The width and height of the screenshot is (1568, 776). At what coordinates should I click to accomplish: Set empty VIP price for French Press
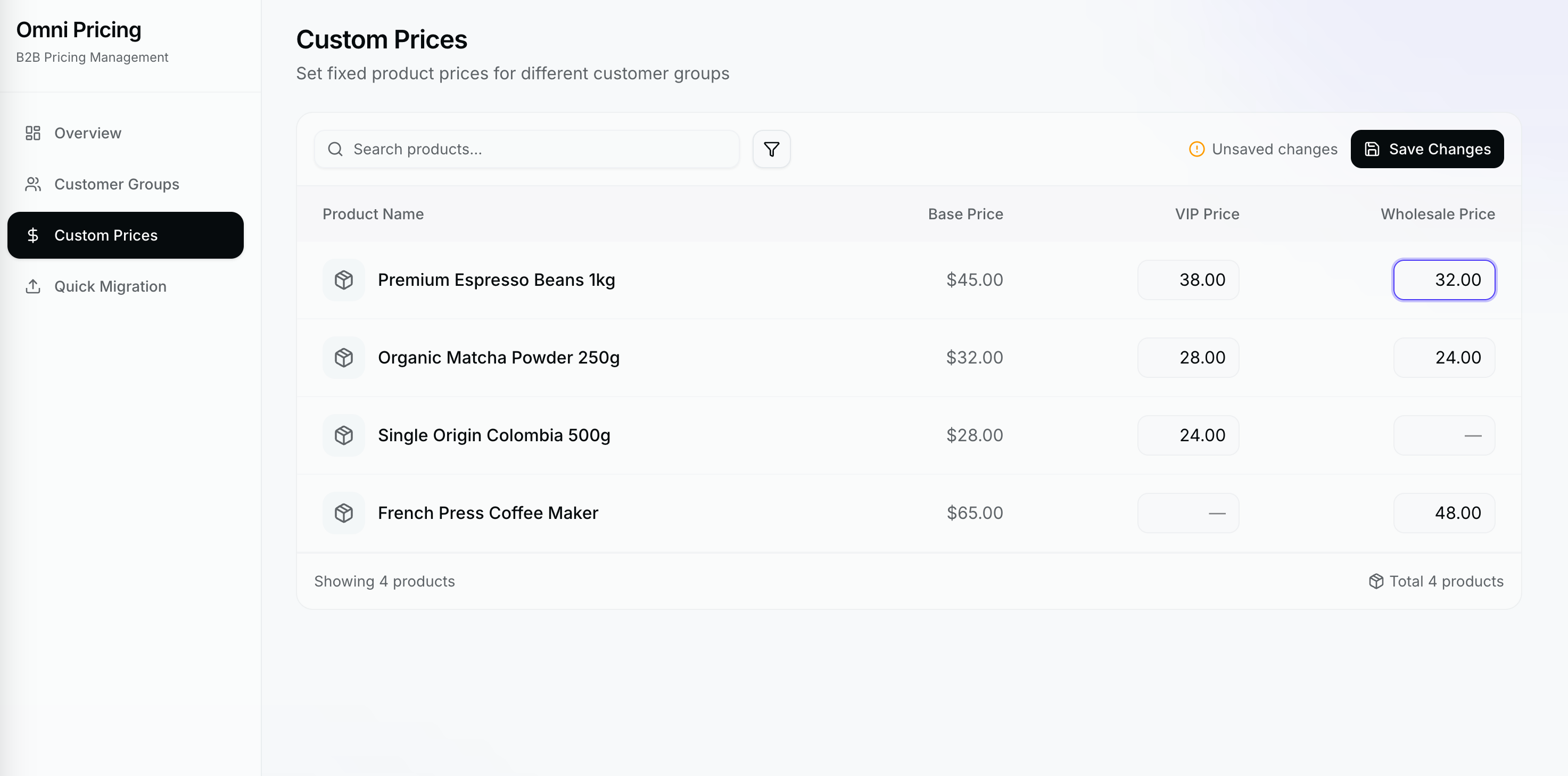click(1188, 514)
